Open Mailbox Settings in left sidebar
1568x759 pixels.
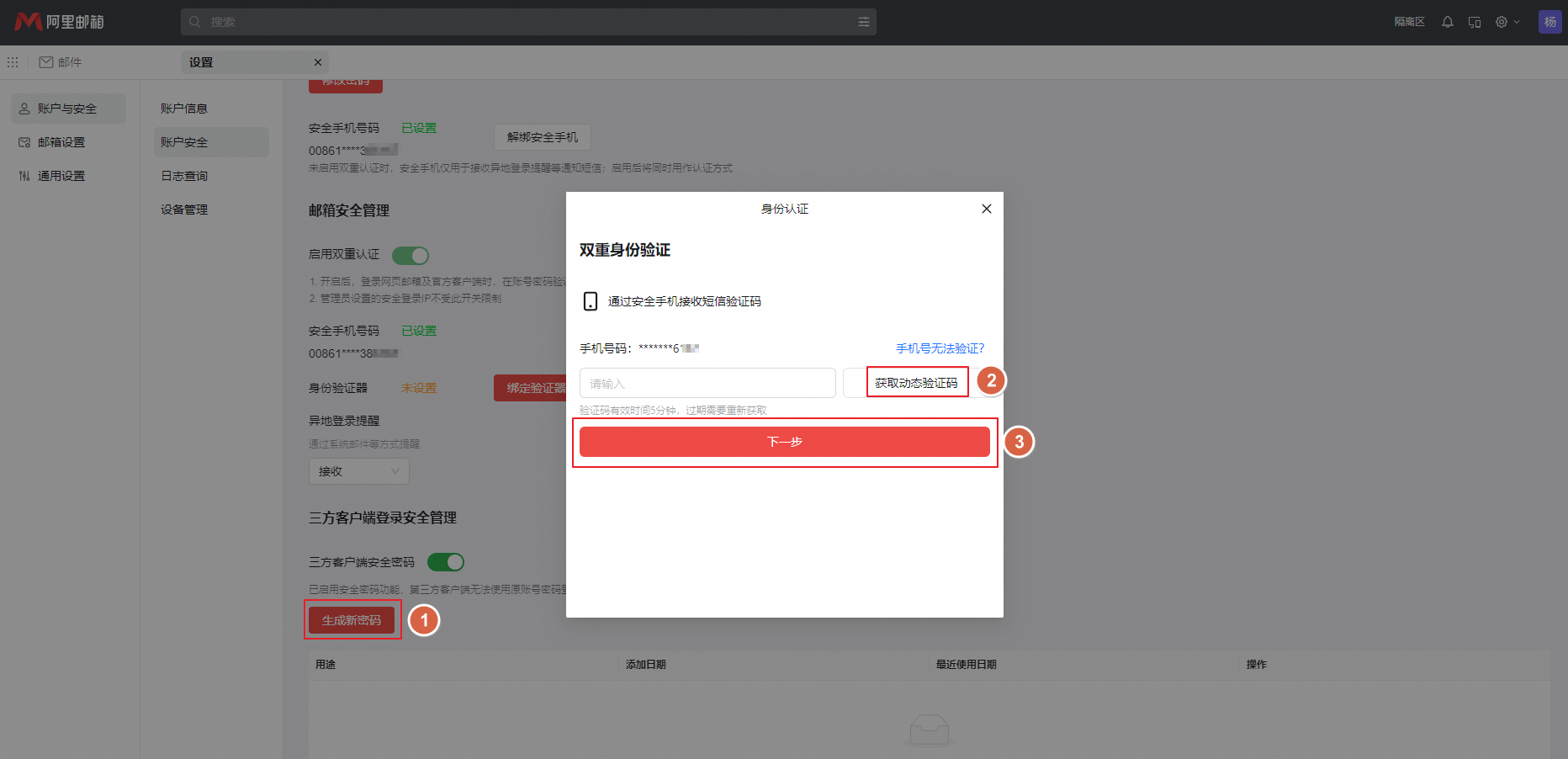(x=61, y=142)
